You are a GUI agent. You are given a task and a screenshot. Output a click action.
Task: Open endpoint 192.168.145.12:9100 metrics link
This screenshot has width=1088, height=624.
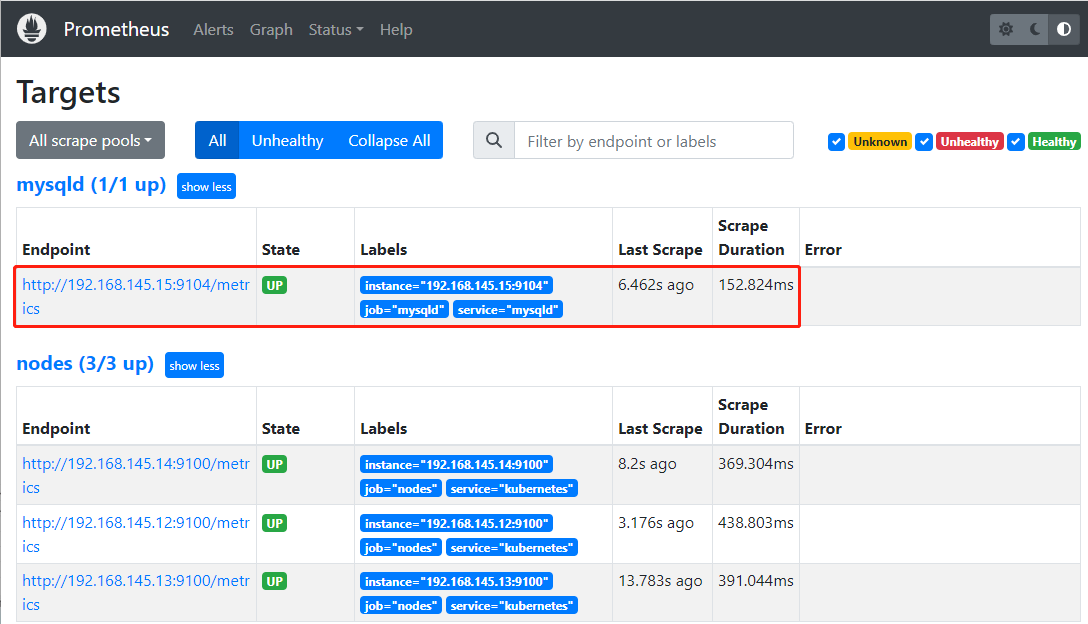point(136,534)
